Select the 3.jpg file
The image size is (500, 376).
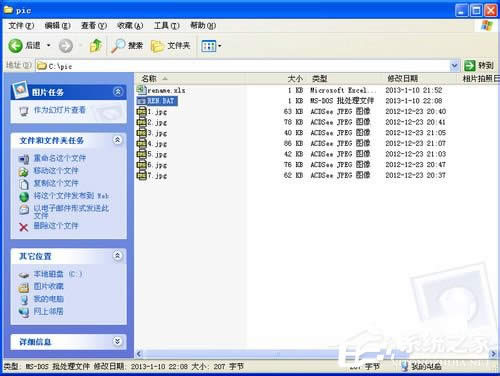[157, 133]
